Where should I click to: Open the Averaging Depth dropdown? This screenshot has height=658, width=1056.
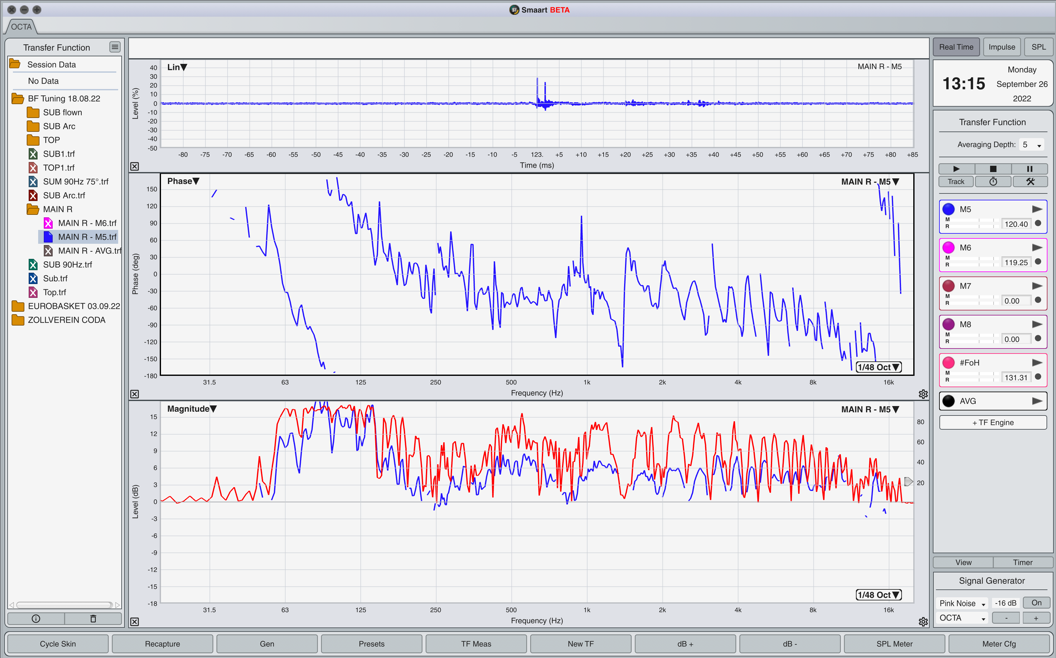(1031, 145)
